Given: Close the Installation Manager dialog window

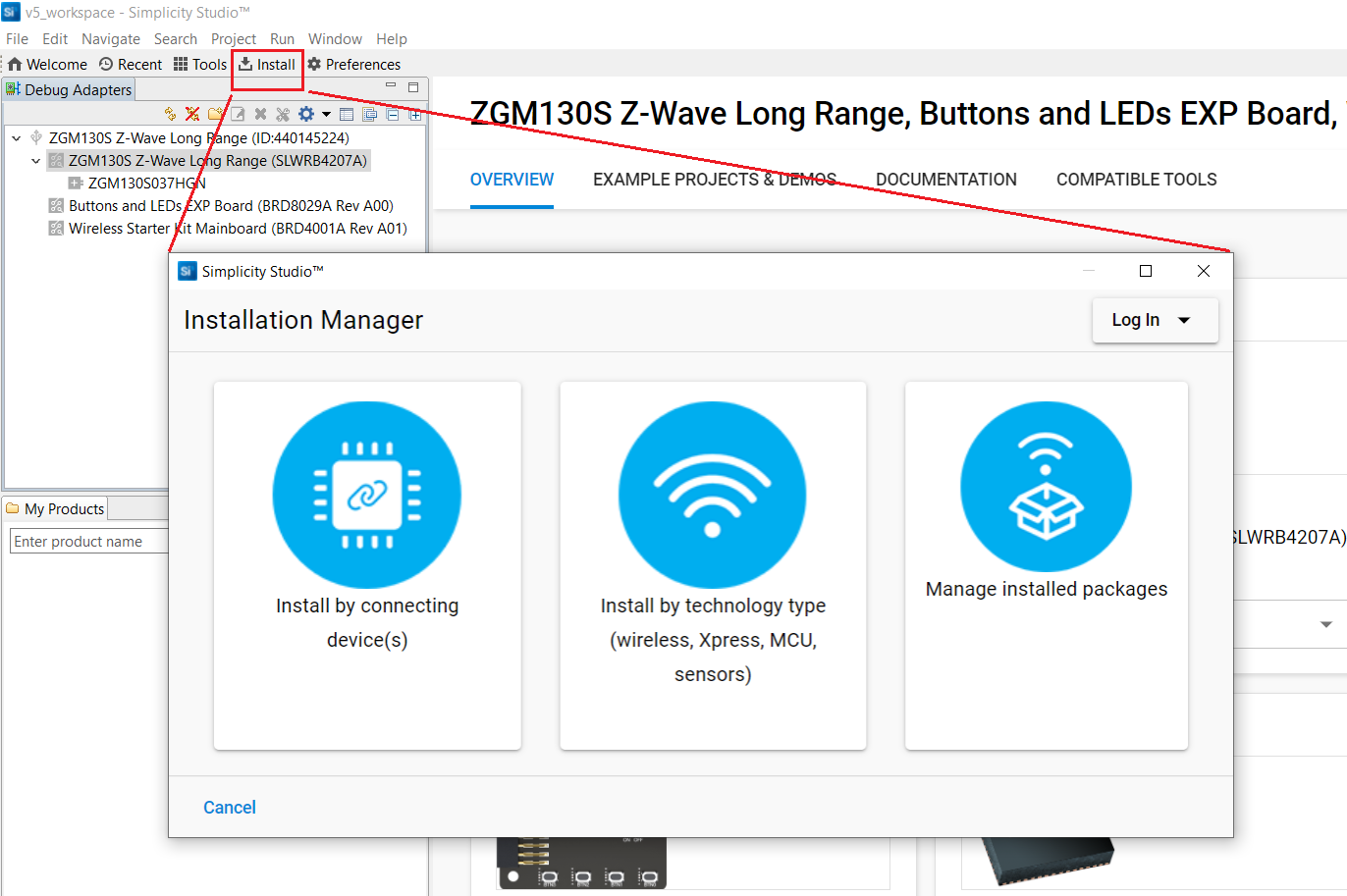Looking at the screenshot, I should (x=1204, y=271).
